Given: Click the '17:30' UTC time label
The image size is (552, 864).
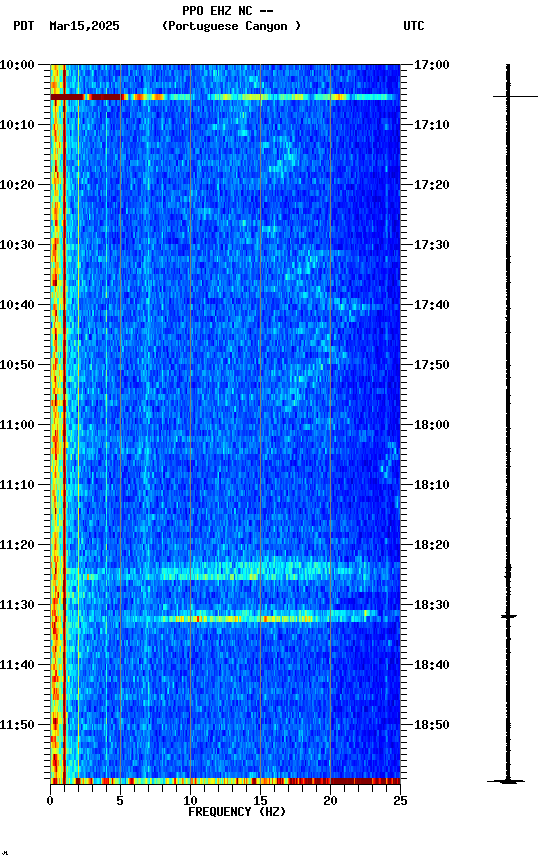Looking at the screenshot, I should (x=431, y=245).
